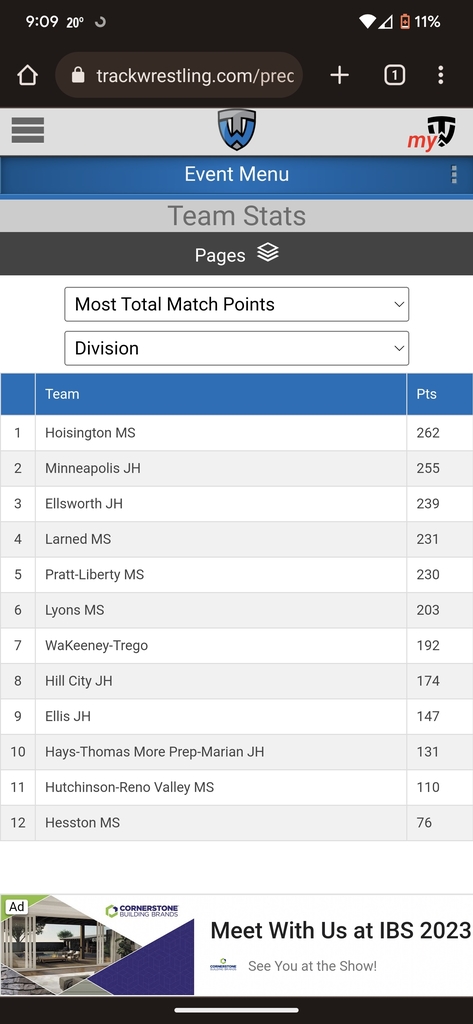Viewport: 473px width, 1024px height.
Task: Expand the Division dropdown
Action: point(236,348)
